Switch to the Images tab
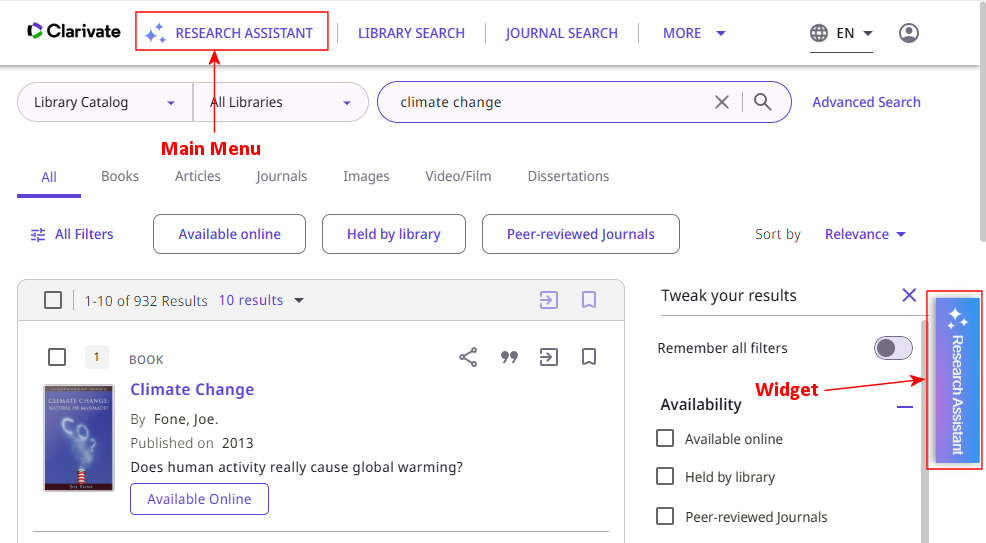Viewport: 986px width, 543px height. pos(366,177)
